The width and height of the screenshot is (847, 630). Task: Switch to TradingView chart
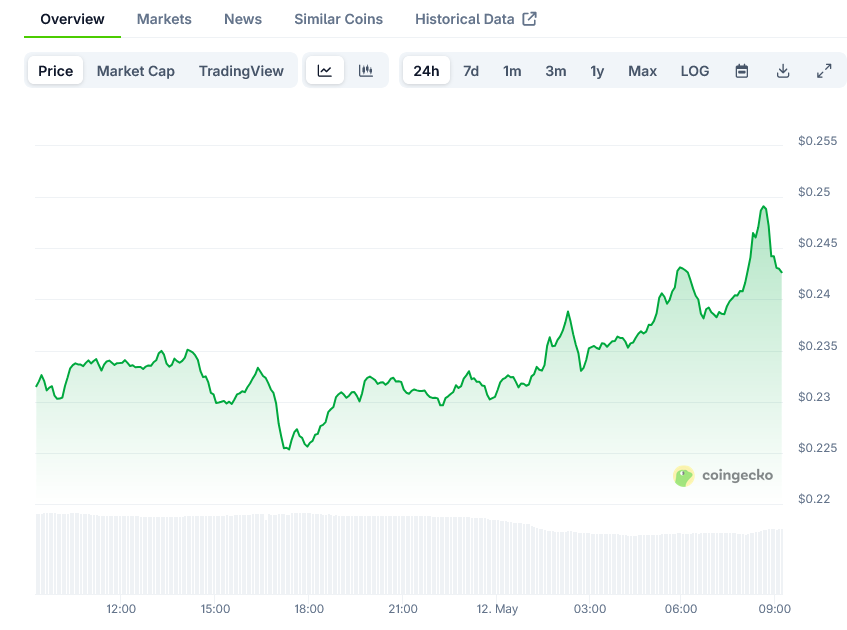pyautogui.click(x=241, y=71)
